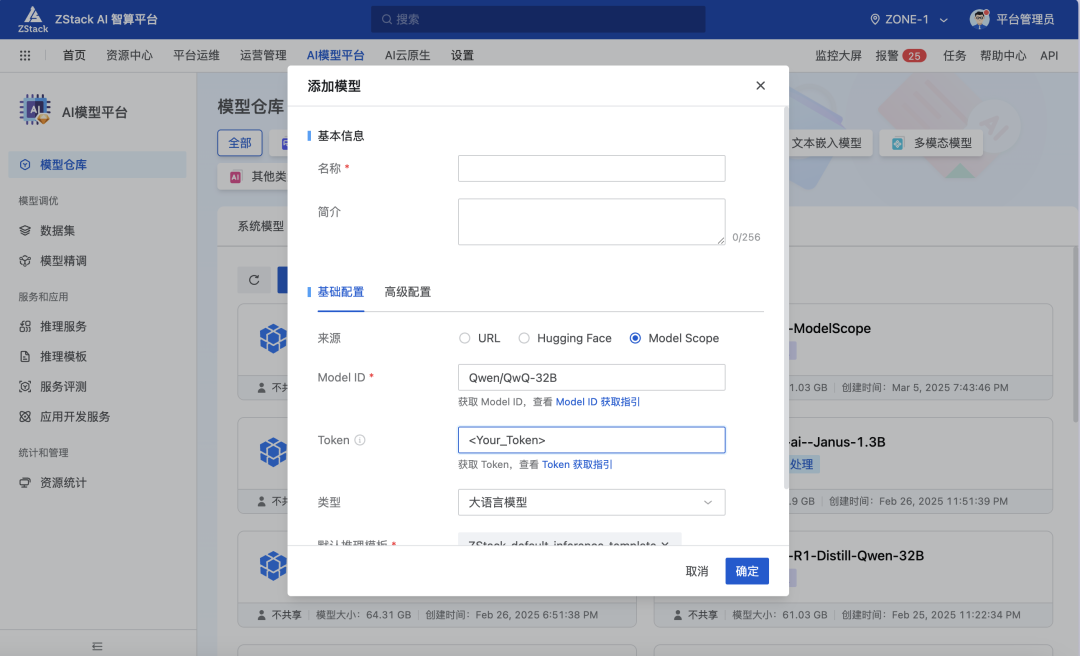
Task: Click the location pin icon beside ZONE-1
Action: [875, 19]
